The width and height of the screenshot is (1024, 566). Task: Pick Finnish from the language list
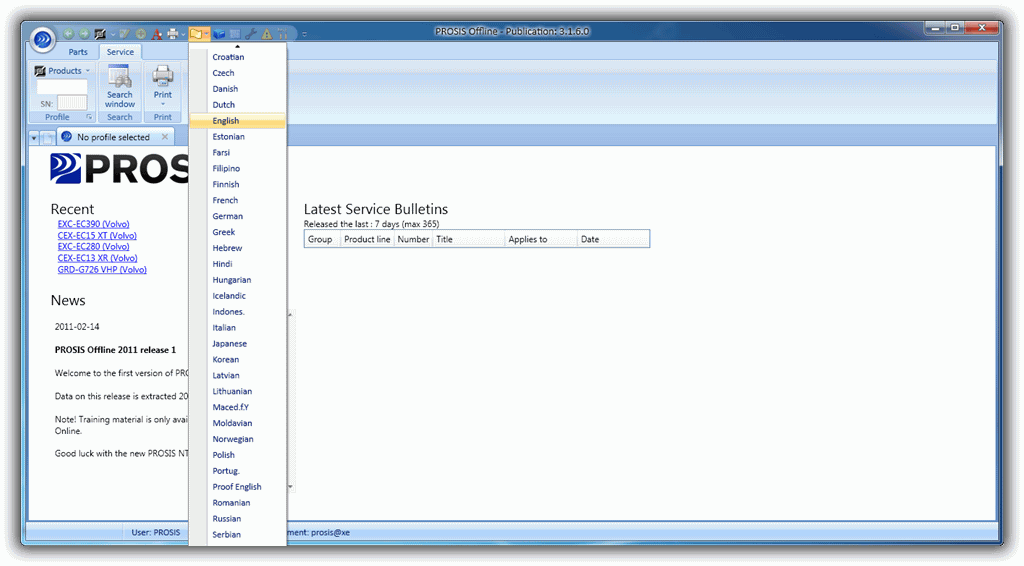tap(238, 184)
